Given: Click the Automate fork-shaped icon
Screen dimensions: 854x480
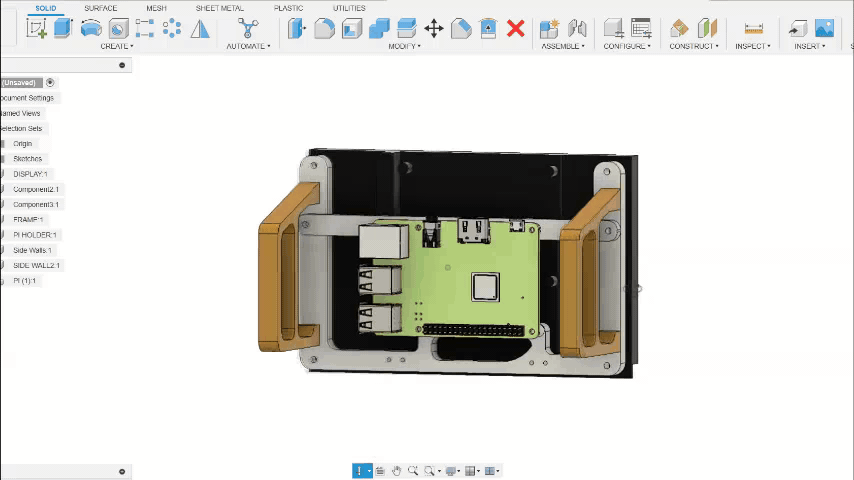Looking at the screenshot, I should (x=248, y=28).
